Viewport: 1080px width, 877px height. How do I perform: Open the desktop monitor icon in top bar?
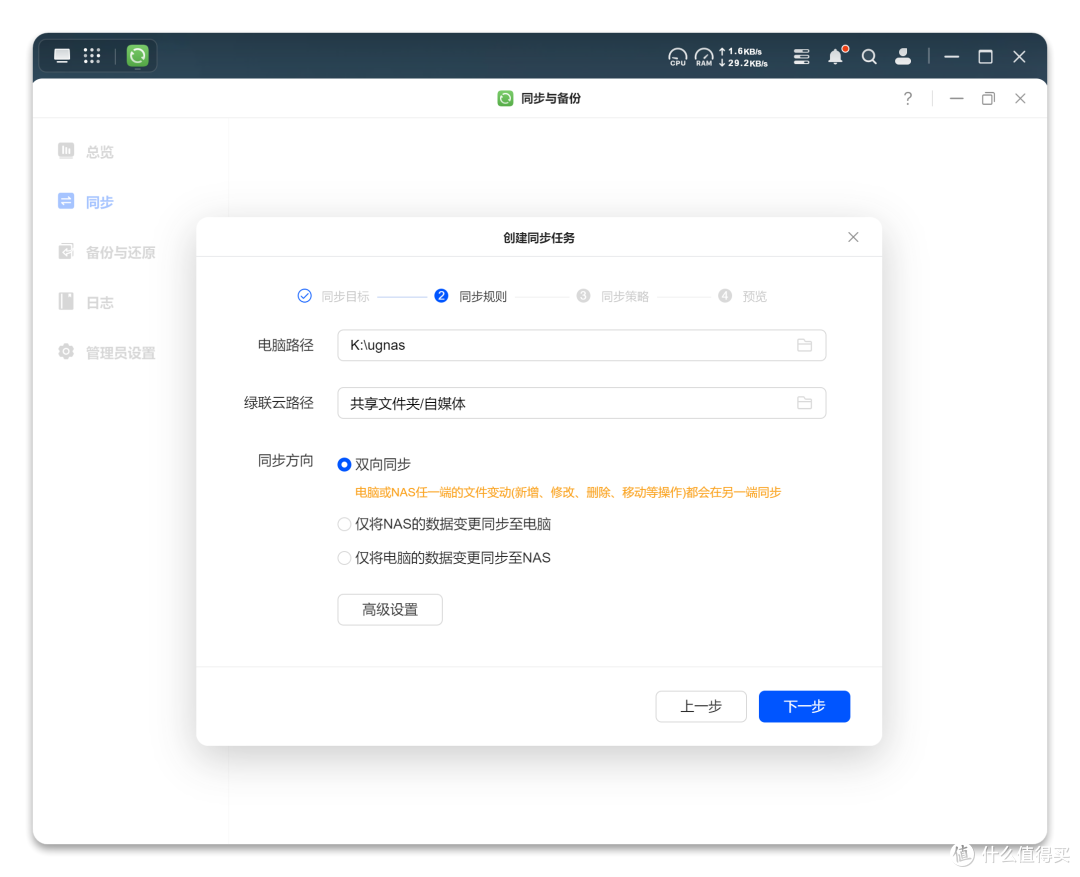[62, 56]
